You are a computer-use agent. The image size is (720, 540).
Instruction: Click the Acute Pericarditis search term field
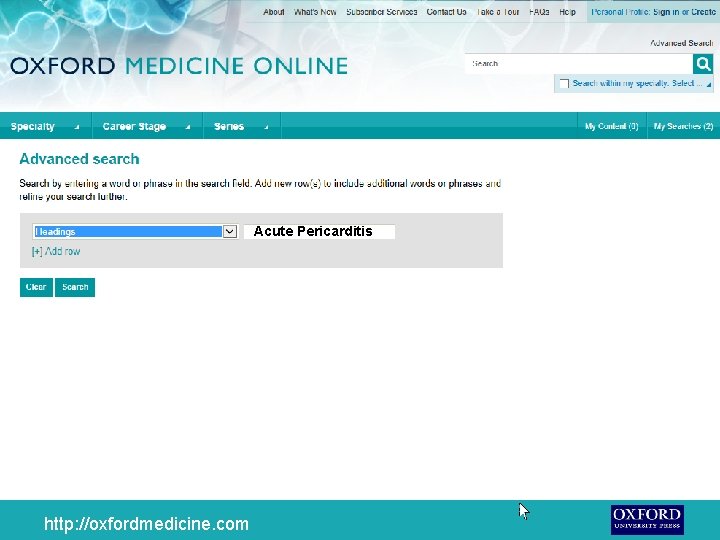(x=320, y=231)
